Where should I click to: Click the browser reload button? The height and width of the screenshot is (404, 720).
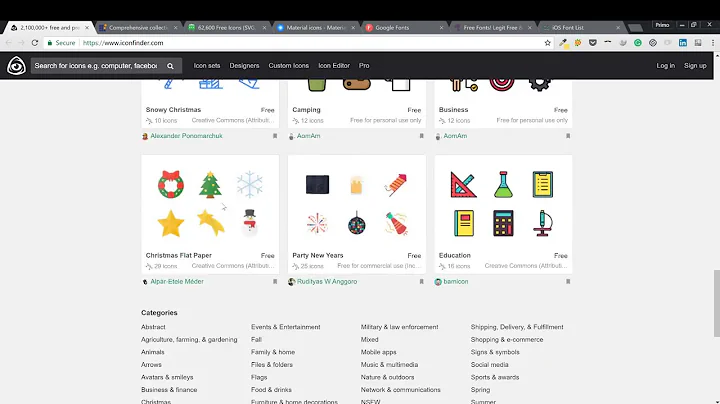35,43
